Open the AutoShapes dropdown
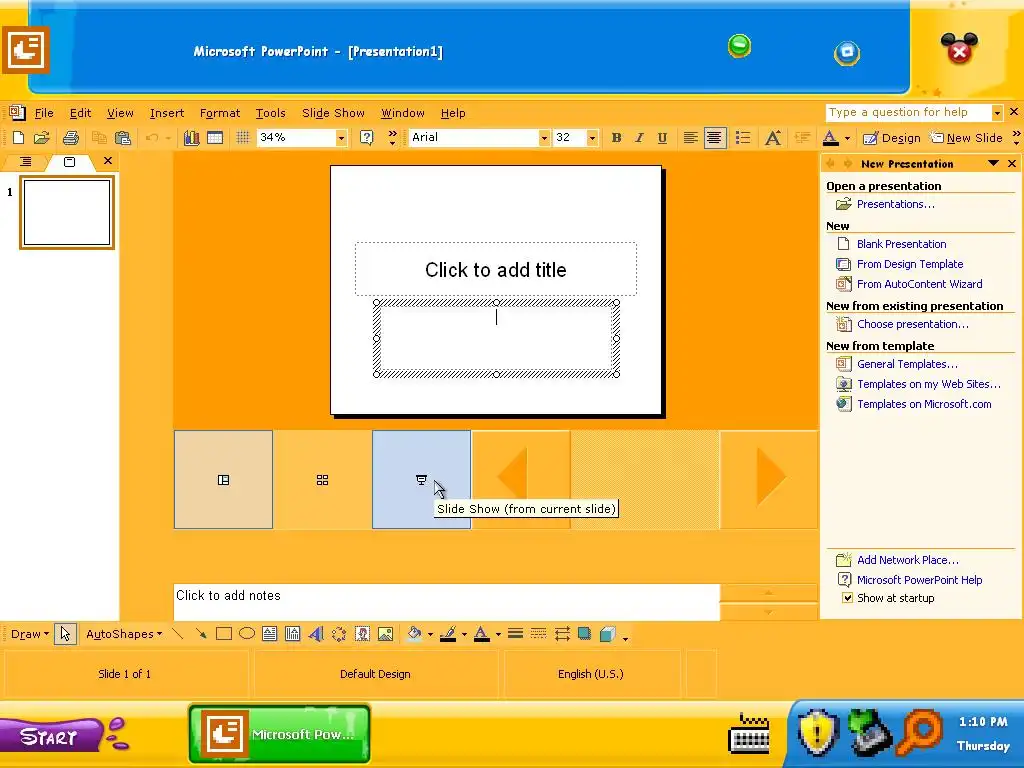The width and height of the screenshot is (1024, 768). point(123,633)
